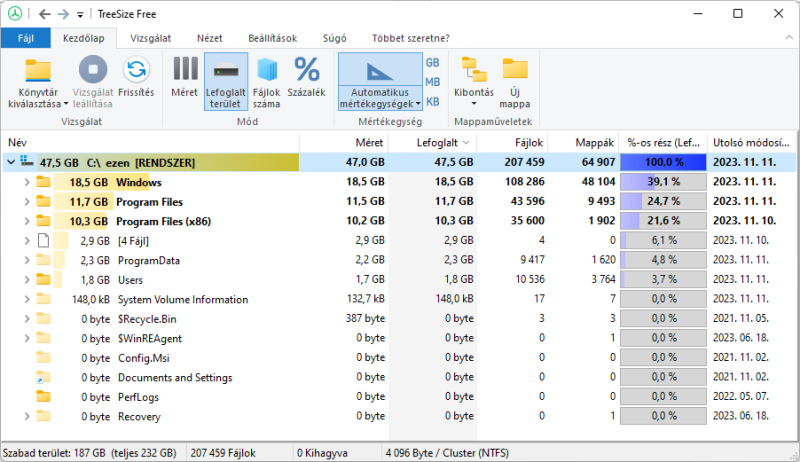Image resolution: width=800 pixels, height=462 pixels.
Task: Open the Többet szeretne? tab
Action: point(411,38)
